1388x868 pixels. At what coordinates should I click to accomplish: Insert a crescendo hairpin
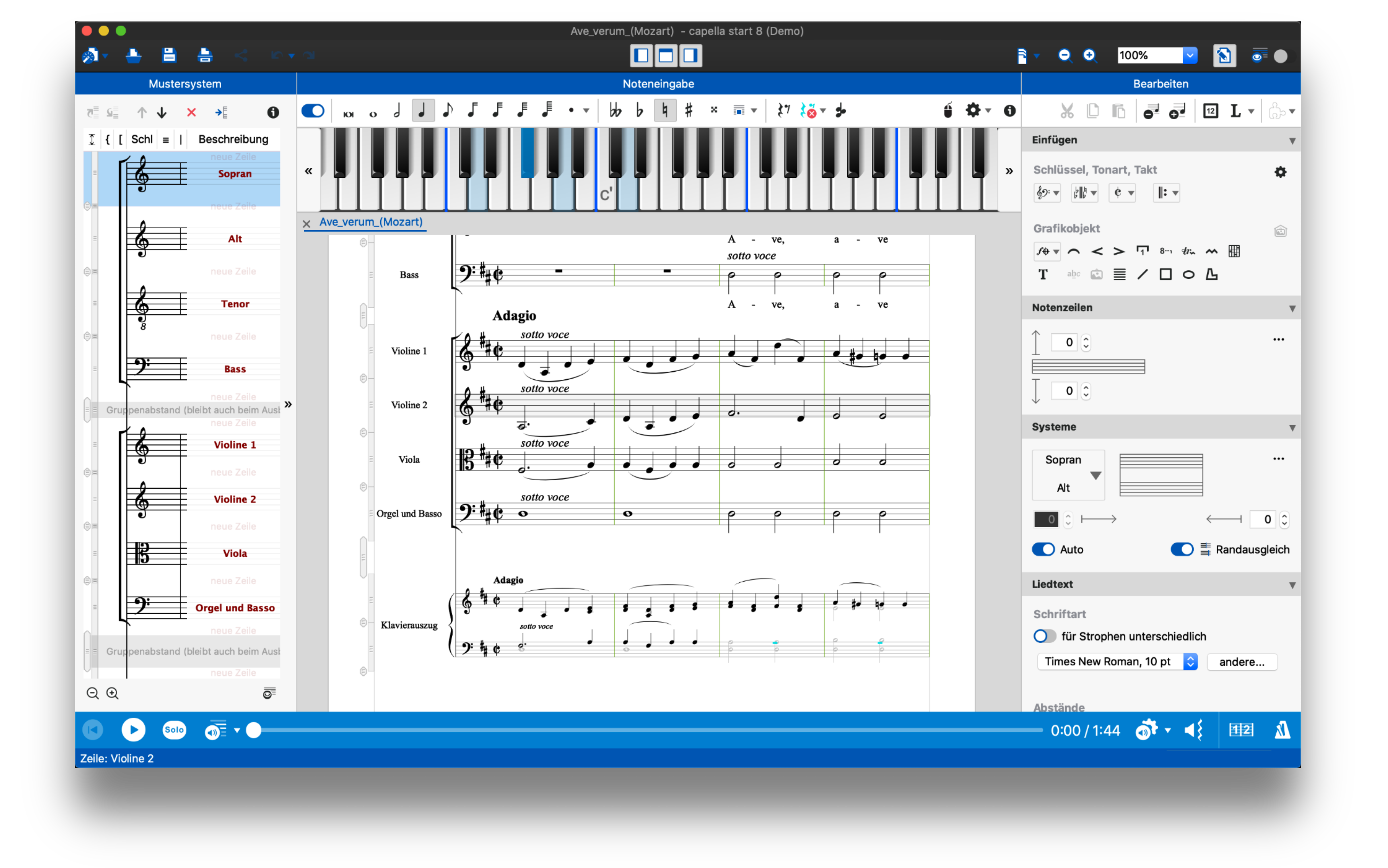[x=1096, y=251]
